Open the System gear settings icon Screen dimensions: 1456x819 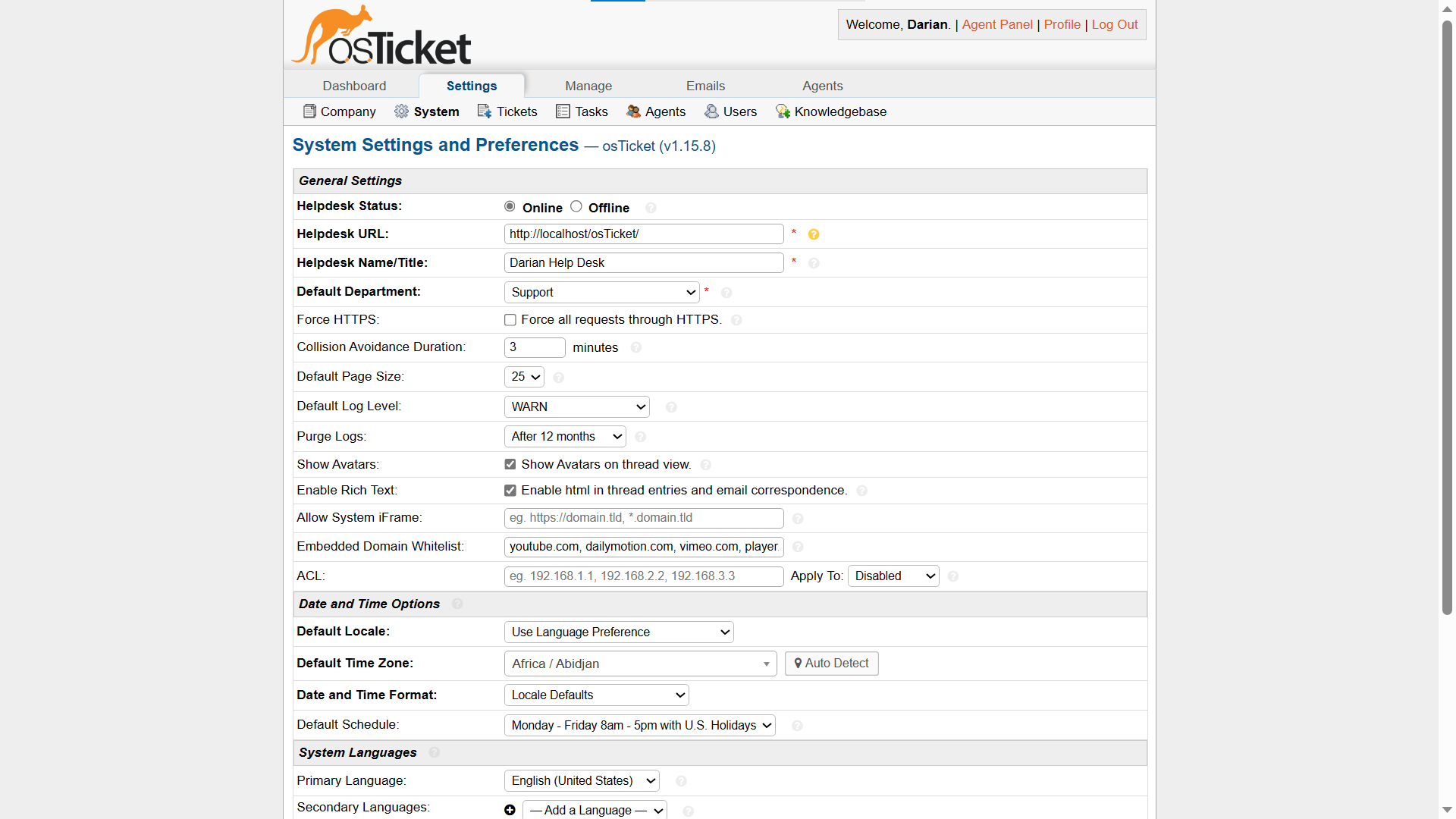(x=400, y=111)
